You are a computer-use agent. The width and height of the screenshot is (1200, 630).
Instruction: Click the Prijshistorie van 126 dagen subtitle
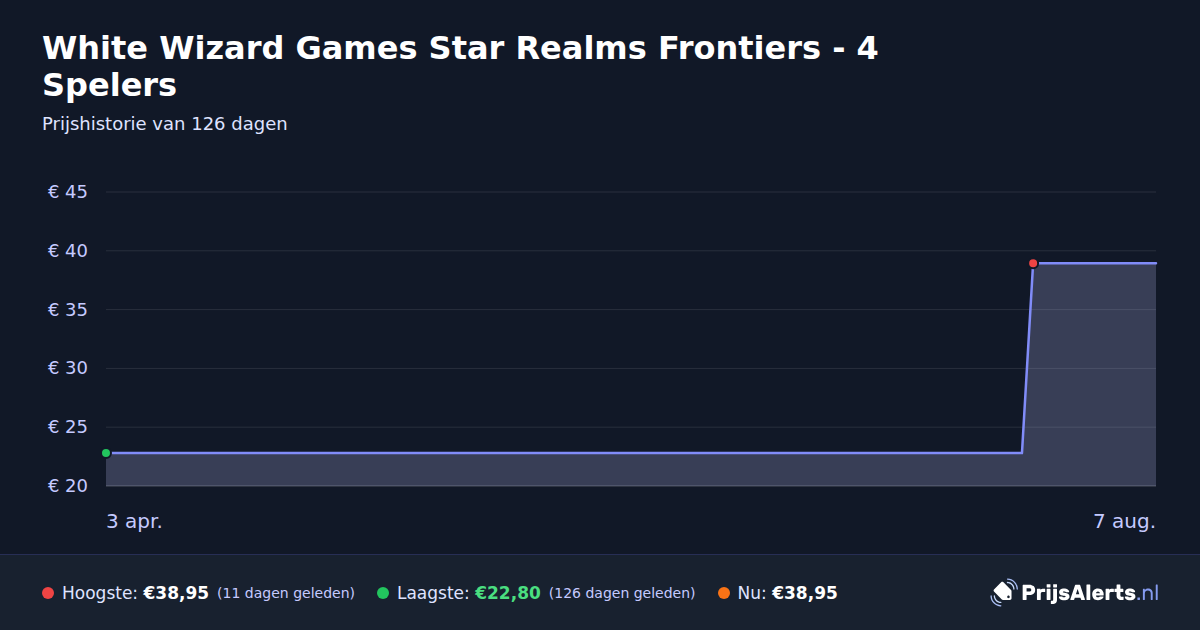[x=165, y=124]
